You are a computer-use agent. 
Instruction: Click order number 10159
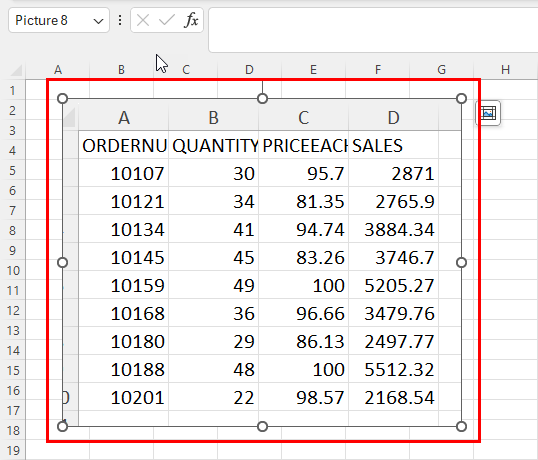coord(138,285)
